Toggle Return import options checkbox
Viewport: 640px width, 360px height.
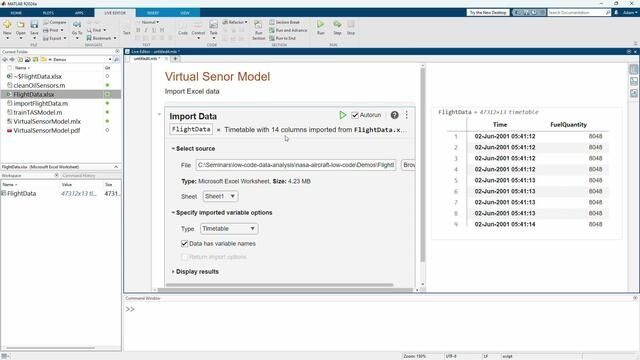click(x=184, y=257)
